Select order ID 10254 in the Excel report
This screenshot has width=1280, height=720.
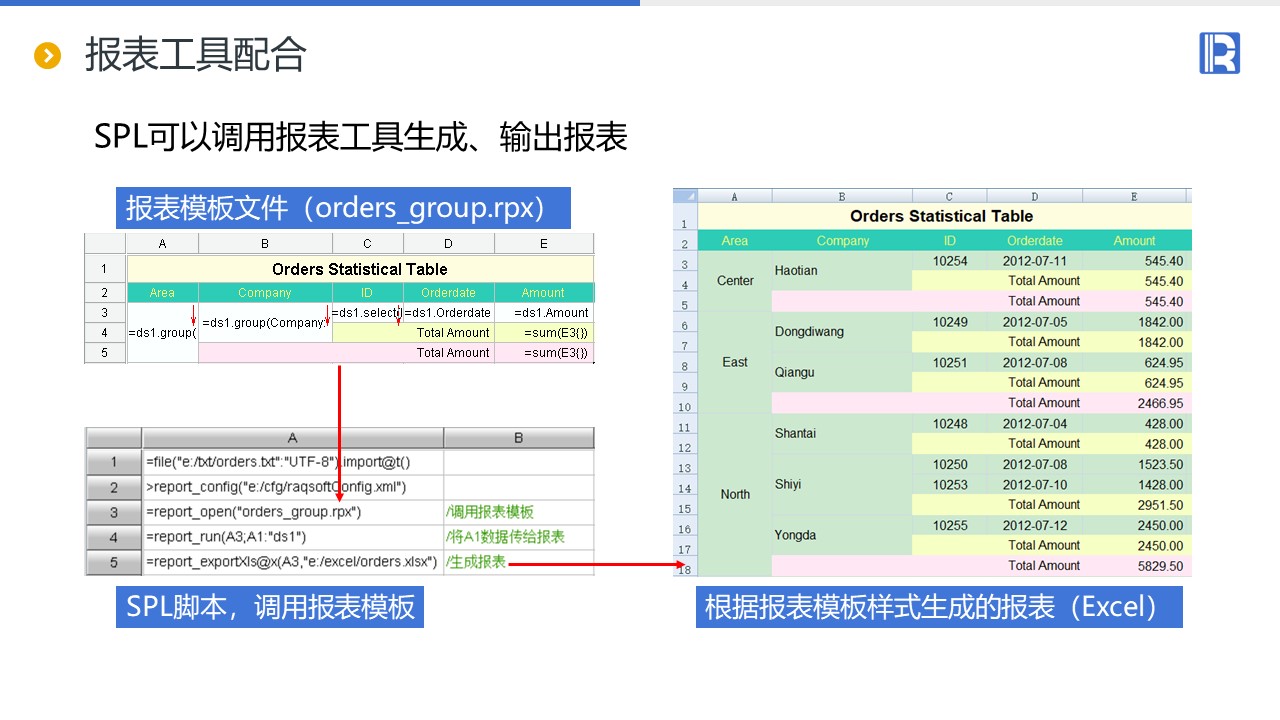click(950, 261)
